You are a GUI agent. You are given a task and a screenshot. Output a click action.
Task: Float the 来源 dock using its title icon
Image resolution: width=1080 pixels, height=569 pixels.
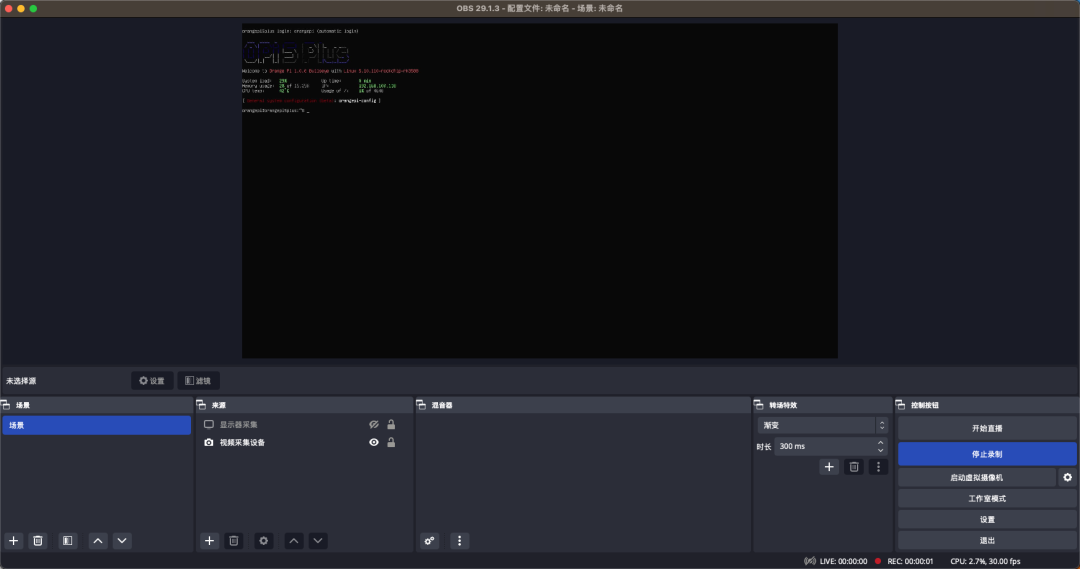point(201,405)
